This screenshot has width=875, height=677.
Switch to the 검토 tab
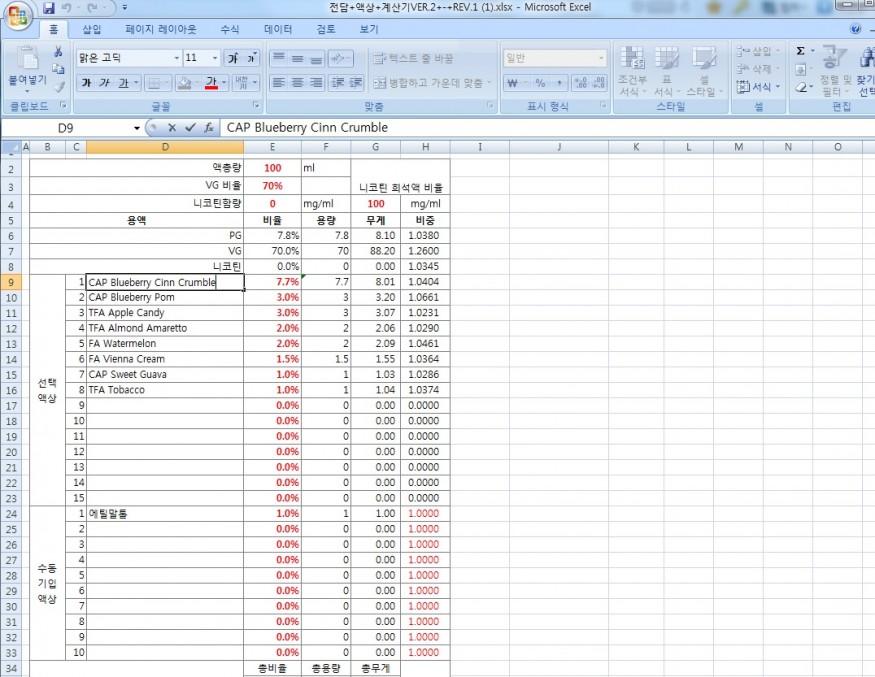tap(326, 29)
